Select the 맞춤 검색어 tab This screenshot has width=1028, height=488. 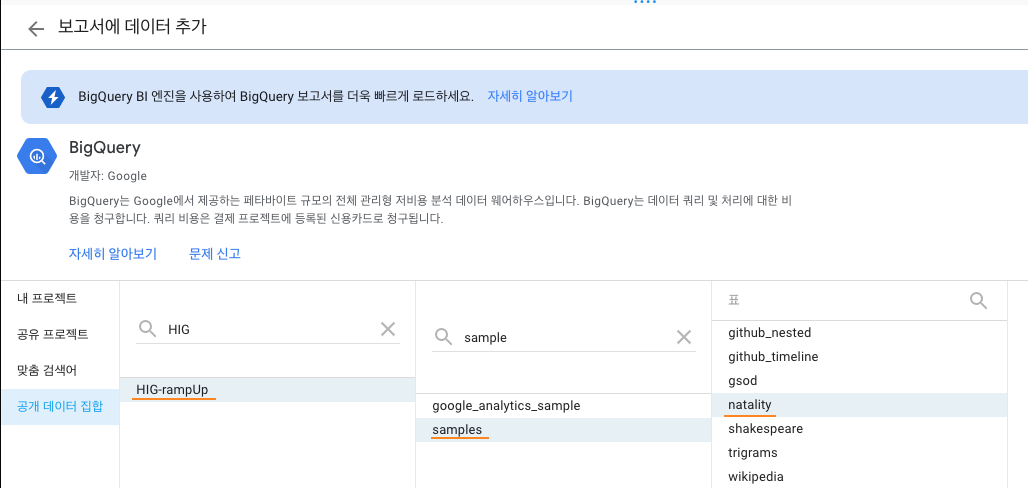coord(60,371)
